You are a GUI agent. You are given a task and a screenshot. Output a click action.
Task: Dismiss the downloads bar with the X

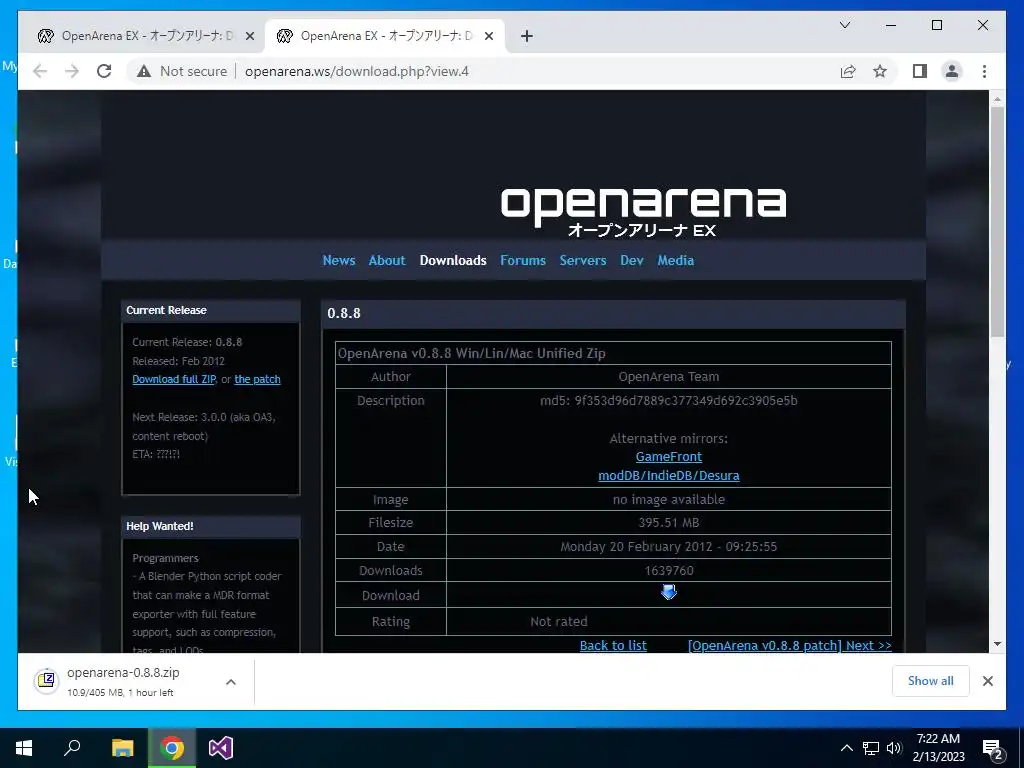tap(987, 681)
